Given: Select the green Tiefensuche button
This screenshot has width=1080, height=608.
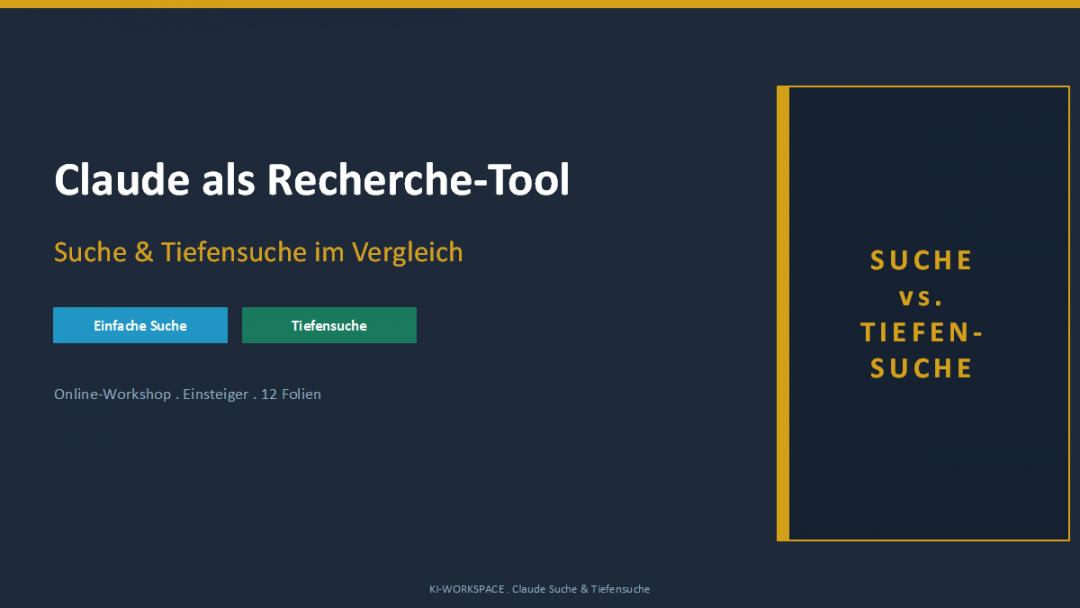Looking at the screenshot, I should 329,325.
